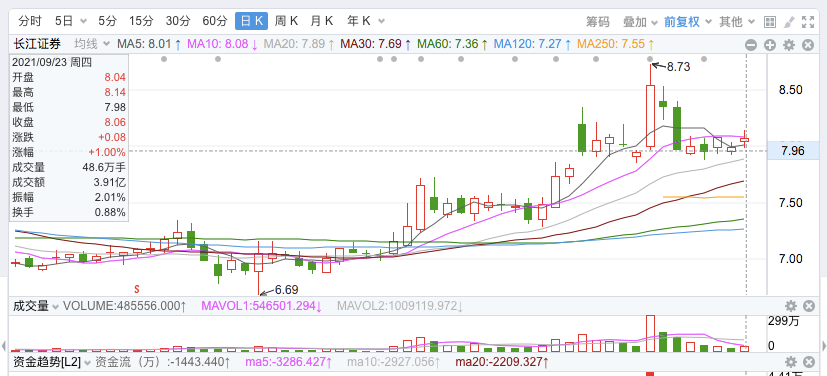The width and height of the screenshot is (827, 376).
Task: Shift chart right with right-edge arrow
Action: pyautogui.click(x=824, y=346)
